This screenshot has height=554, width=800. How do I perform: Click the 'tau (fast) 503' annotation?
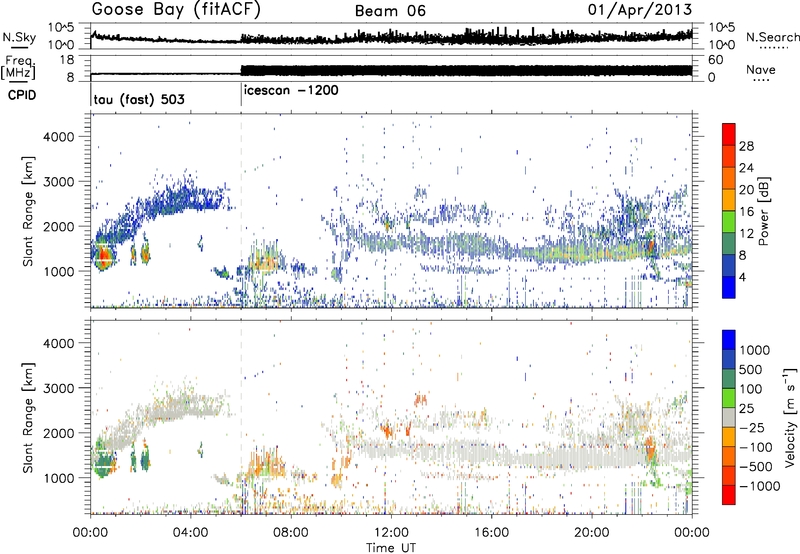click(139, 99)
